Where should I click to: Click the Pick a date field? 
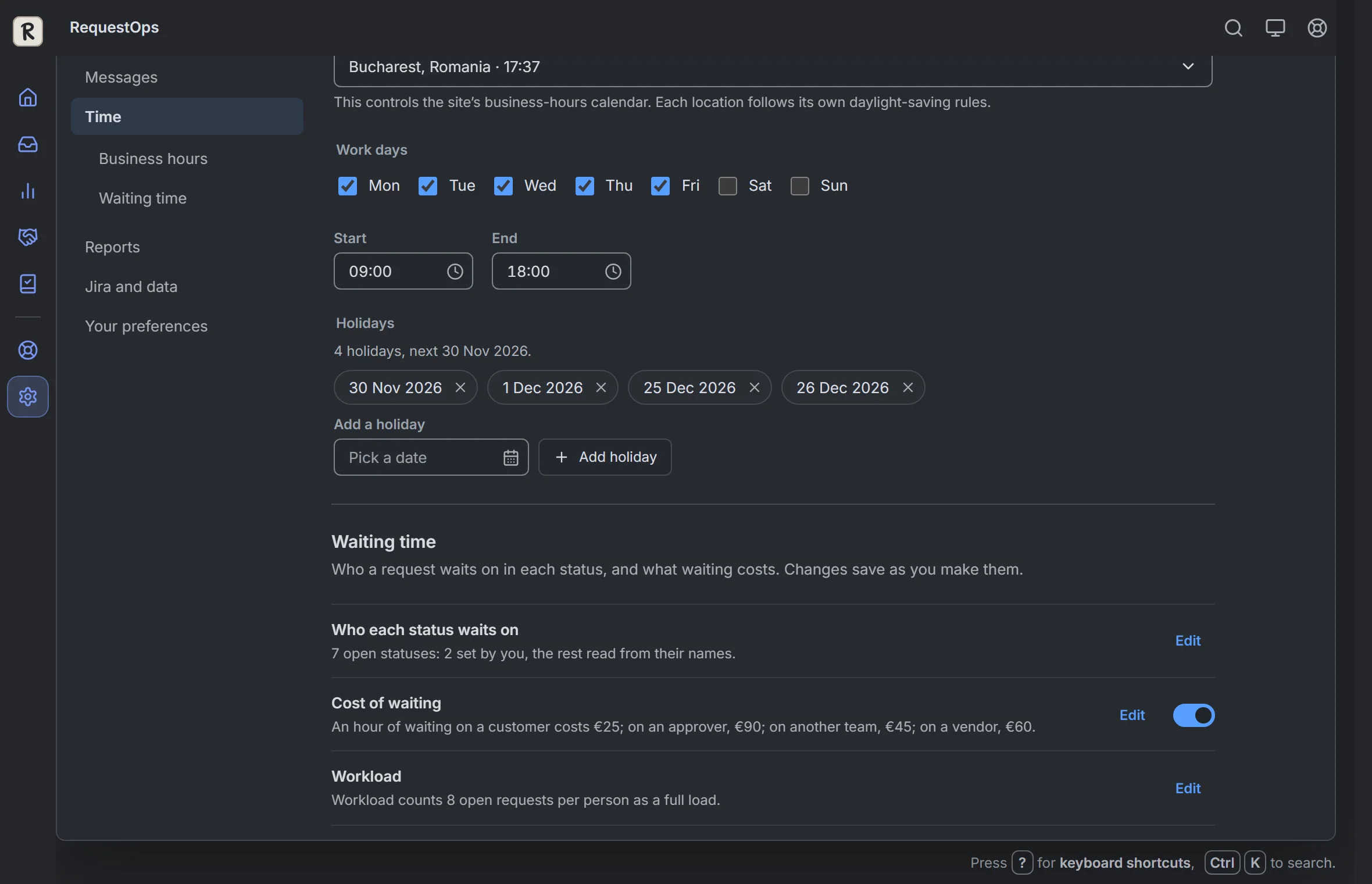(x=431, y=457)
